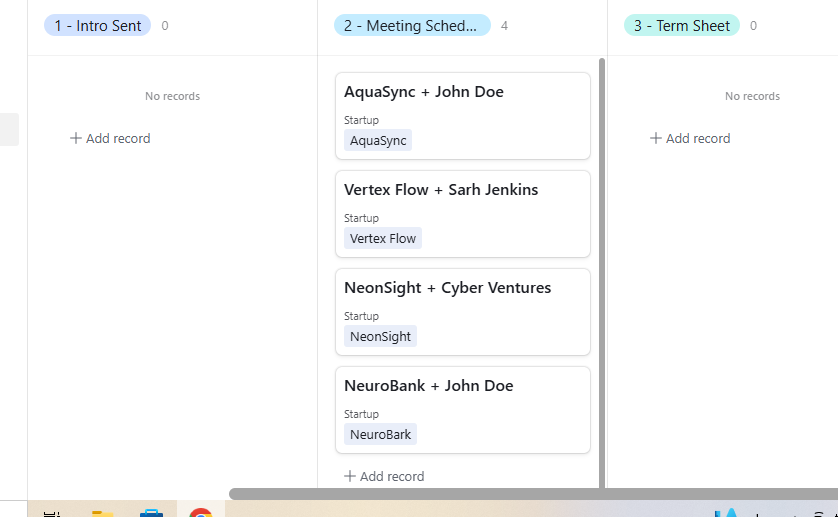Select the 2 - Meeting Sched... column label
838x517 pixels.
[x=412, y=26]
